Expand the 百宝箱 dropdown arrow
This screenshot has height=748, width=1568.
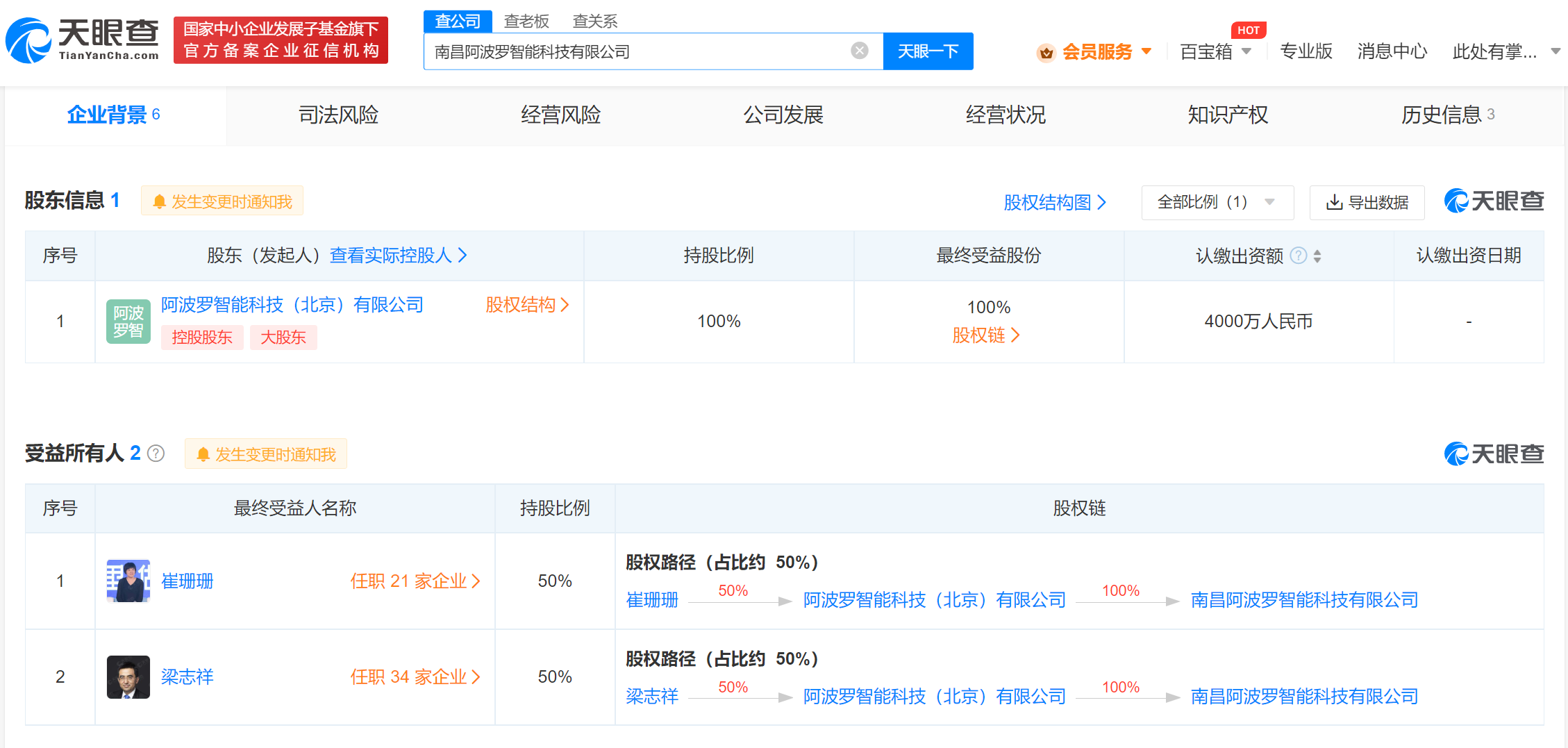tap(1246, 51)
